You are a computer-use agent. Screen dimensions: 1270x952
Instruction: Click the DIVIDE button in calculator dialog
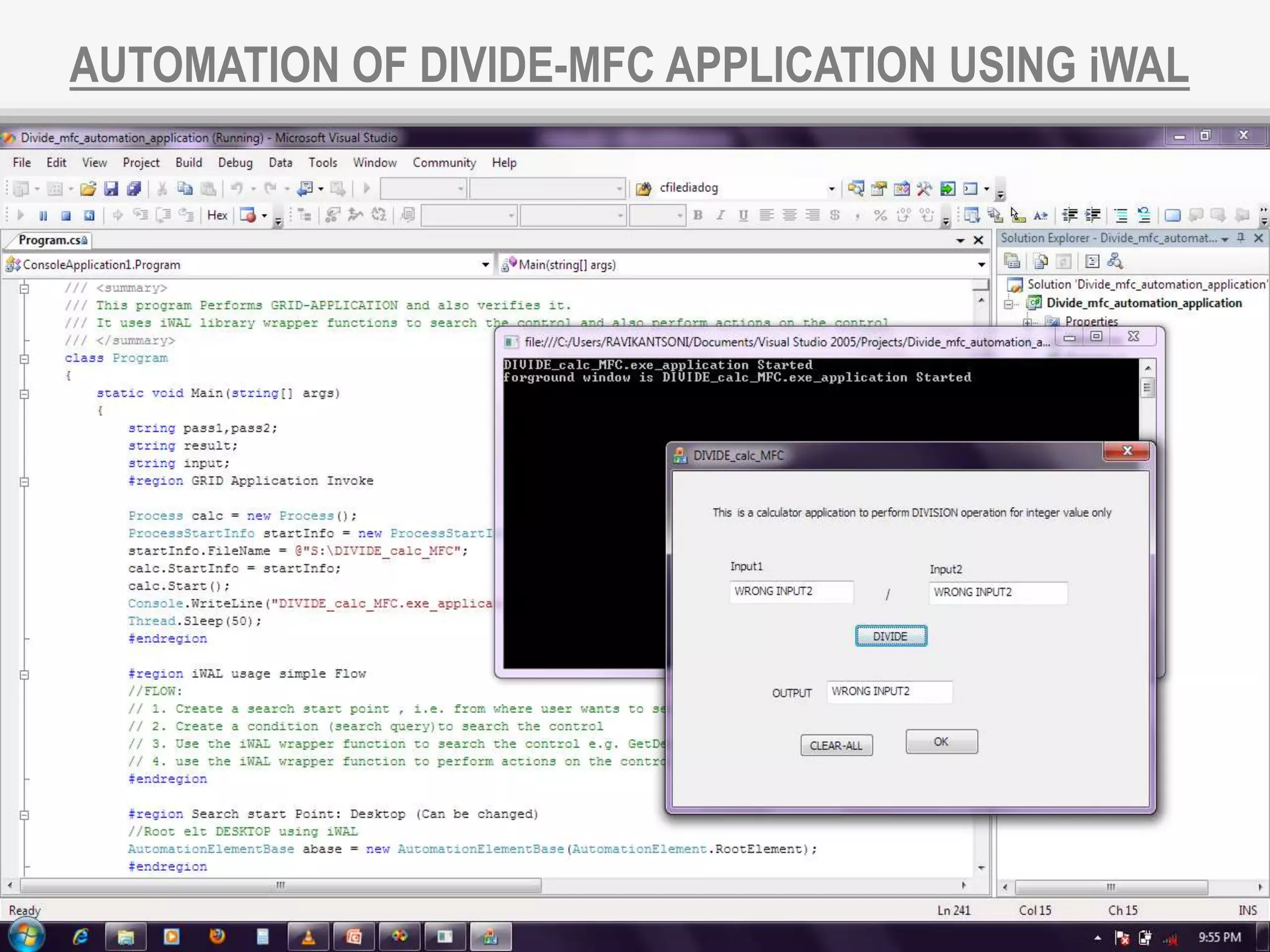(890, 637)
